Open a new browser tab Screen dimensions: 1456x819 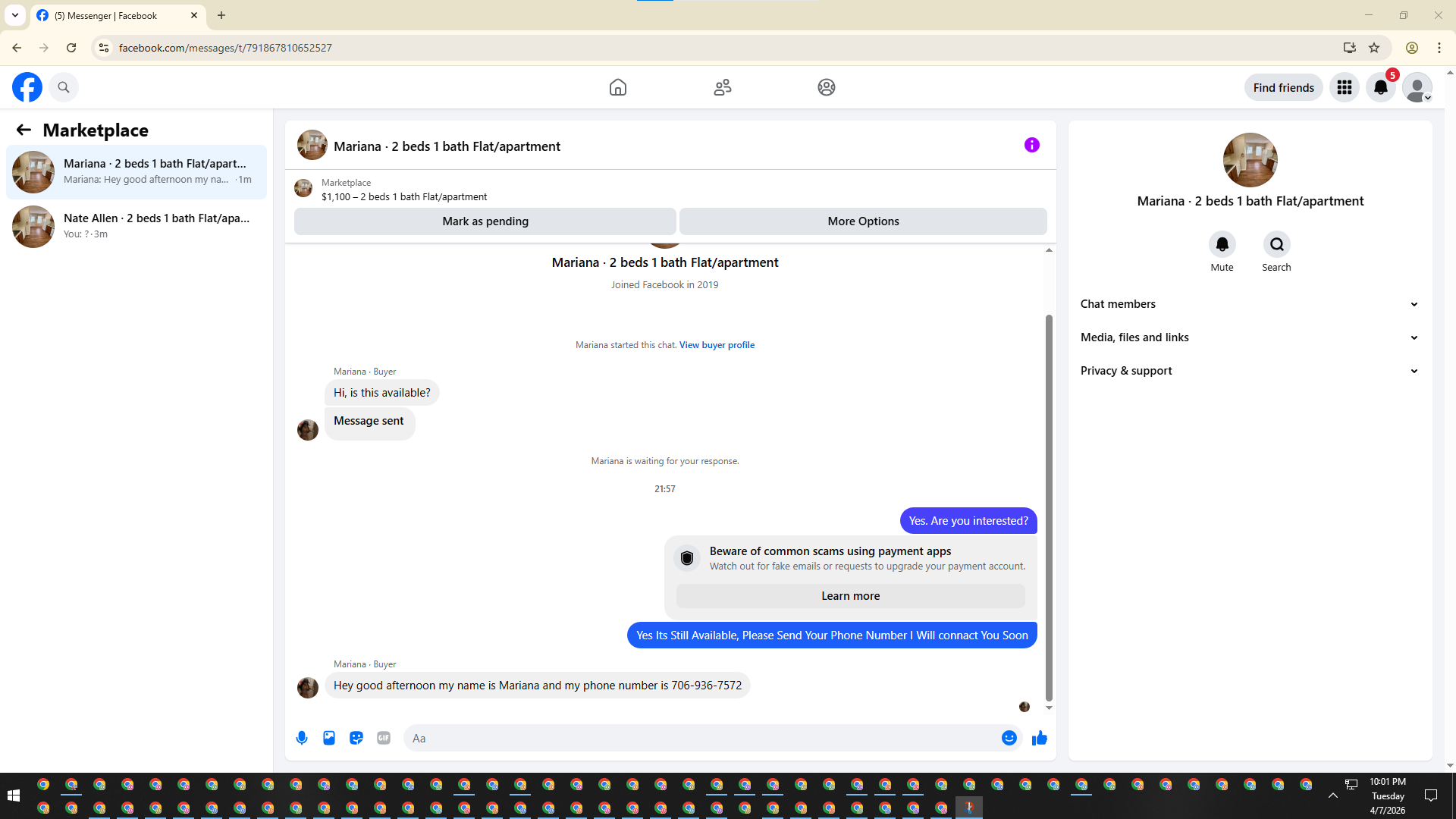pyautogui.click(x=221, y=15)
